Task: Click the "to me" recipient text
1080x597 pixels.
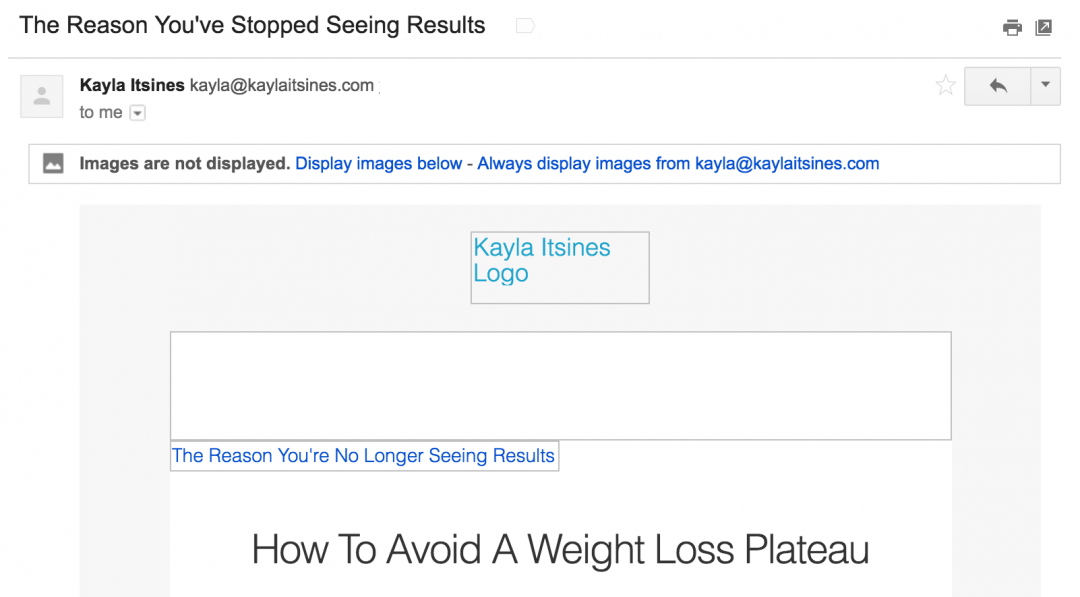Action: point(101,113)
